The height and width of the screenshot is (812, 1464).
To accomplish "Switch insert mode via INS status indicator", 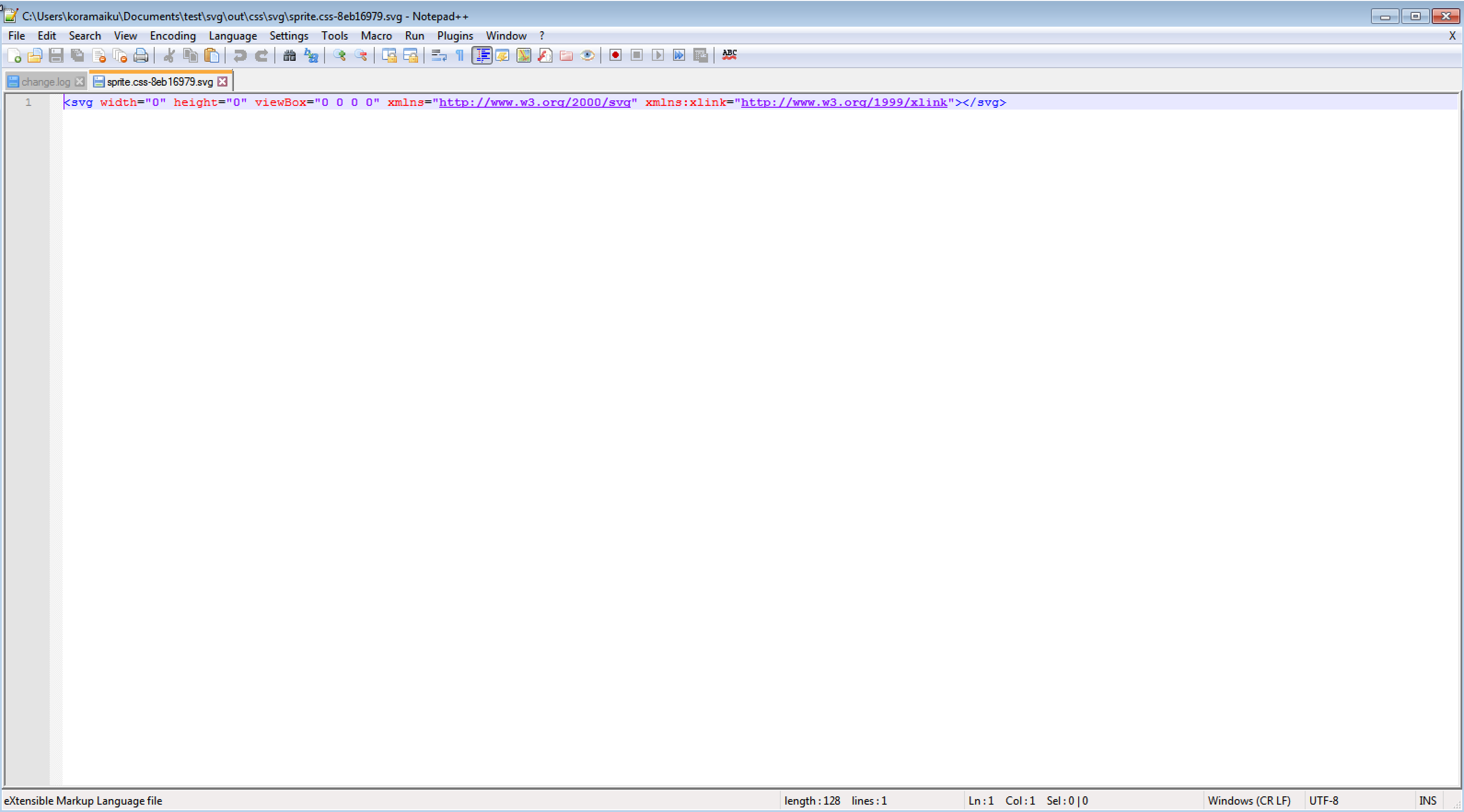I will pyautogui.click(x=1428, y=800).
